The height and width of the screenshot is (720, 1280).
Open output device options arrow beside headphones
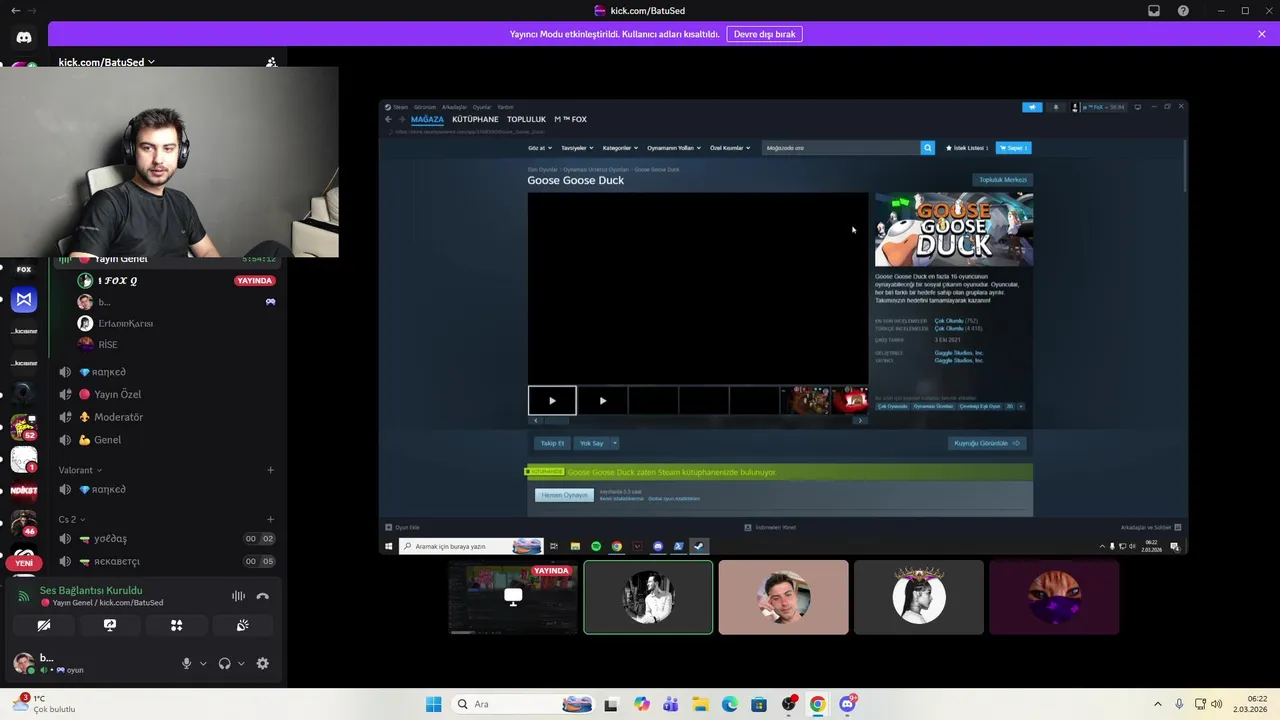click(x=241, y=663)
